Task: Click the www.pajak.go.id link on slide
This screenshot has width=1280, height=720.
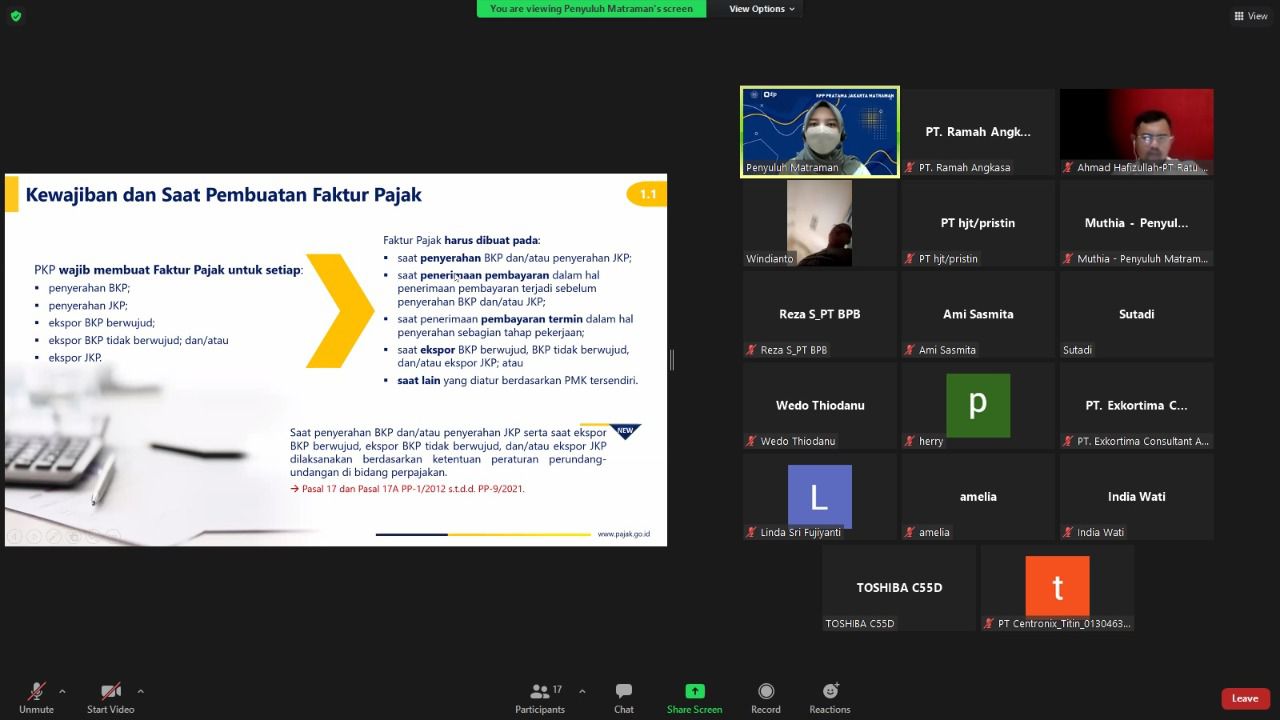Action: [624, 535]
